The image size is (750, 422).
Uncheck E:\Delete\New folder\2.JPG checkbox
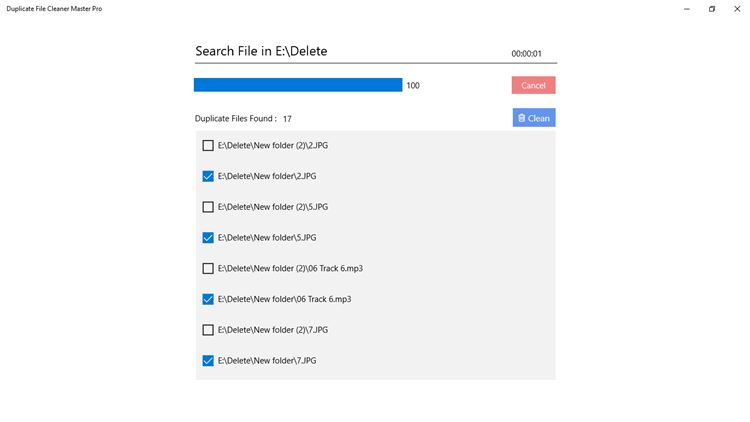(208, 176)
